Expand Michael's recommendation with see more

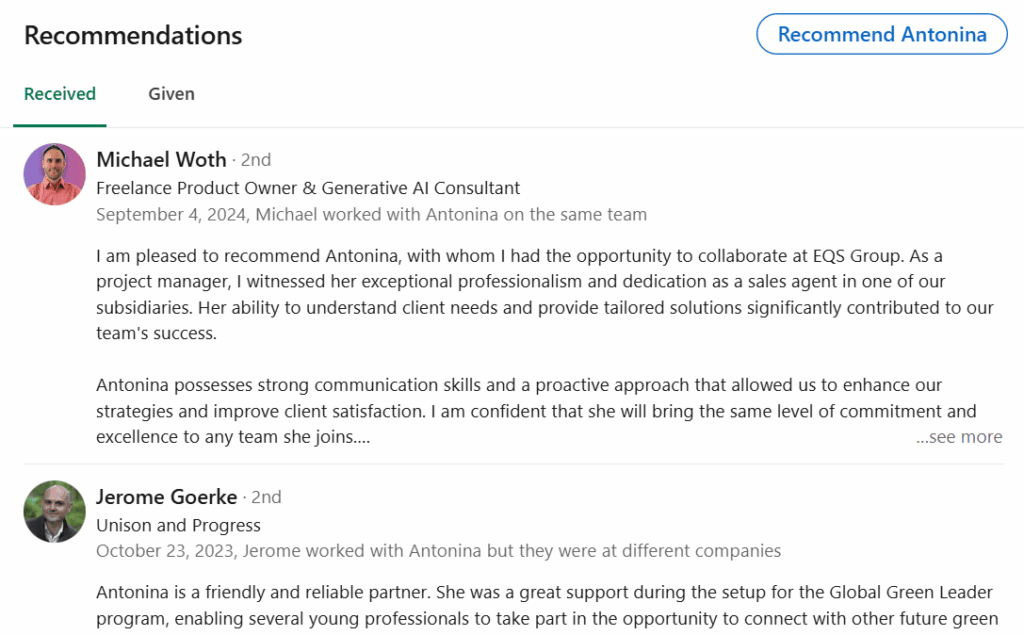959,437
